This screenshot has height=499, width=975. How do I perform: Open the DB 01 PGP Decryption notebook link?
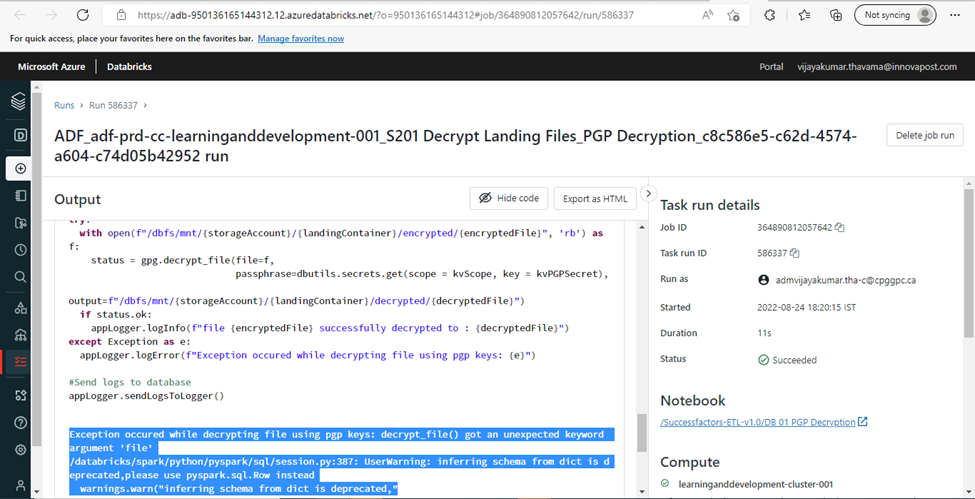(x=757, y=422)
